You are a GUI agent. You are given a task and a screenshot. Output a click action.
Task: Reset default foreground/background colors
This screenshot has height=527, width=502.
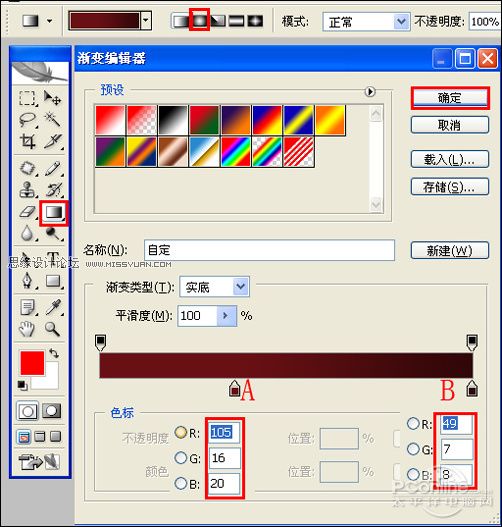[23, 385]
